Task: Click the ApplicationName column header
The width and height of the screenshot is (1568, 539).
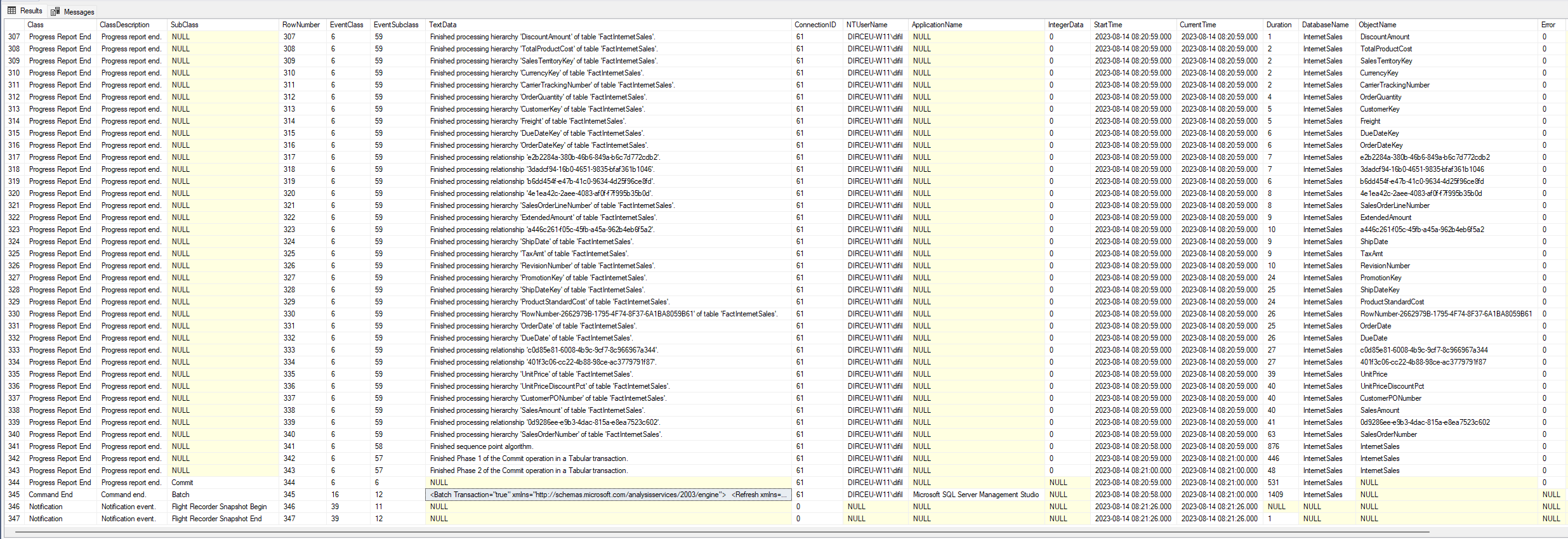Action: coord(937,25)
